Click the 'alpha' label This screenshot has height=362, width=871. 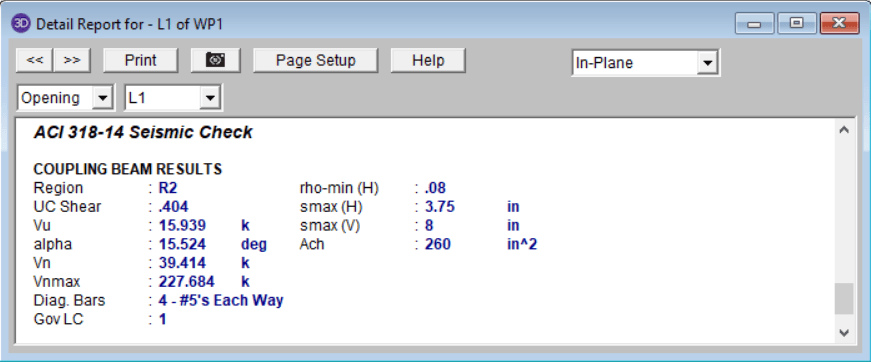click(53, 244)
